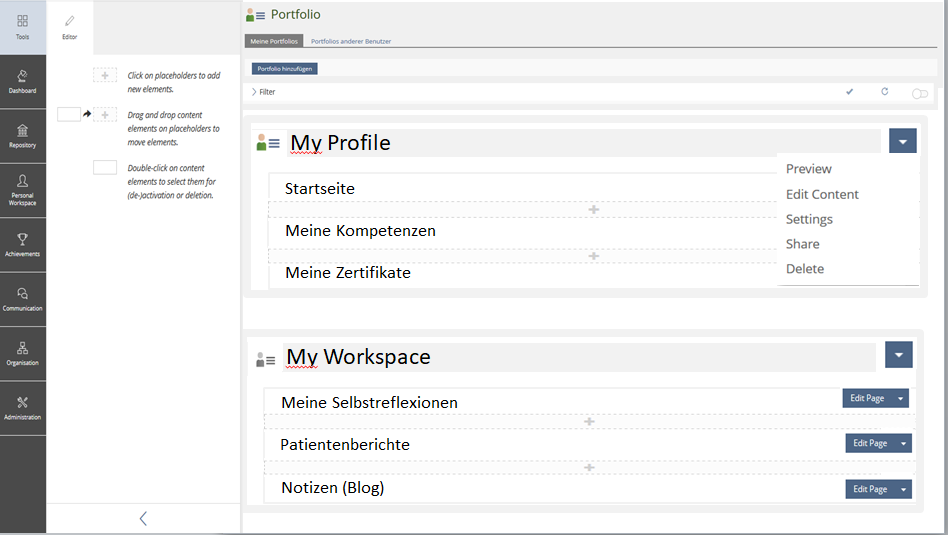Go to the Repository section

coord(22,136)
